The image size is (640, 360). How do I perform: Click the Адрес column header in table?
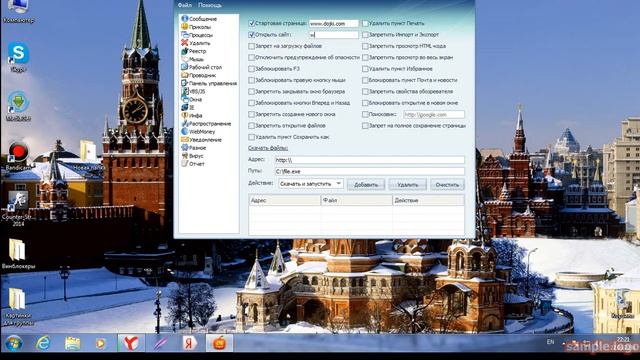(285, 200)
